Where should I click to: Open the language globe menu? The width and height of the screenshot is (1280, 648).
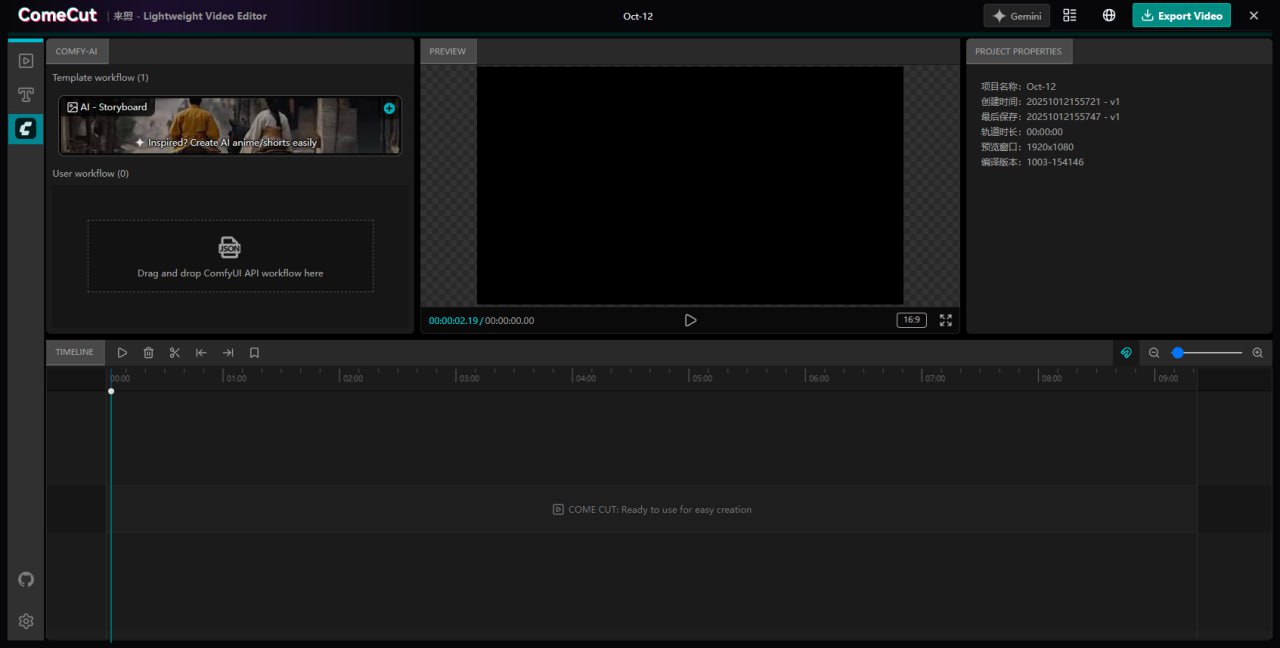click(x=1109, y=16)
